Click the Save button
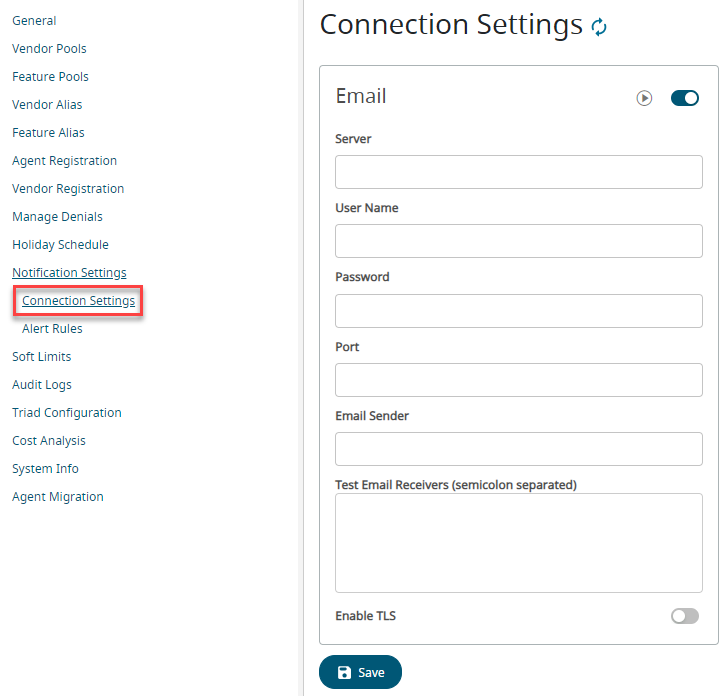Viewport: 726px width, 696px height. point(360,672)
